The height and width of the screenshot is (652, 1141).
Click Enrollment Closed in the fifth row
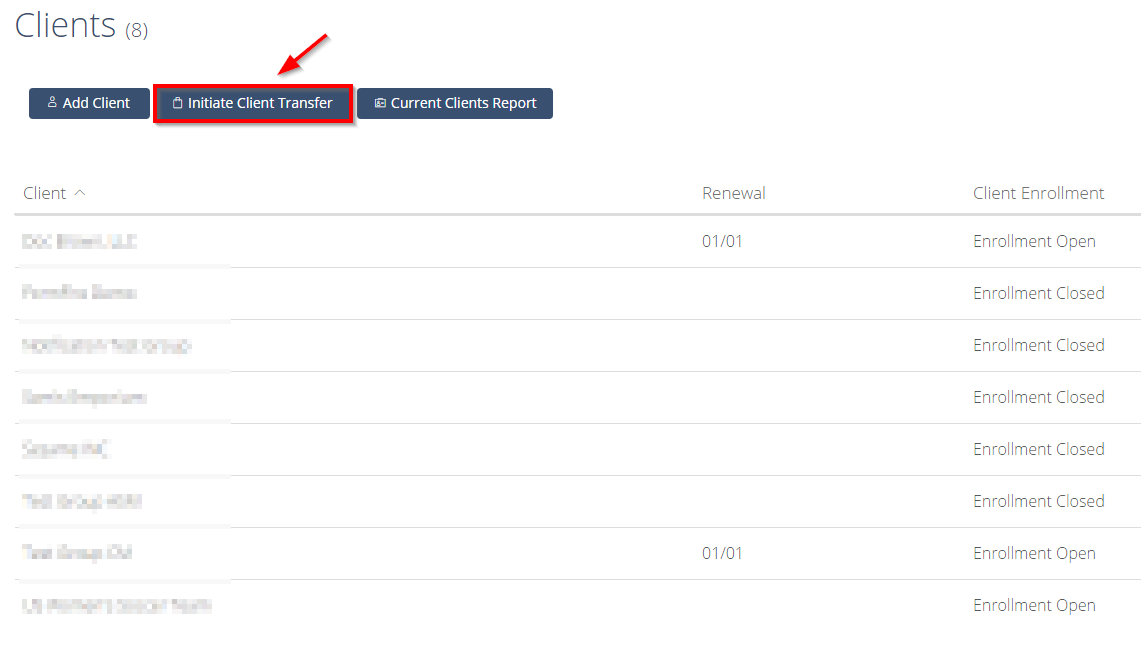[1038, 449]
